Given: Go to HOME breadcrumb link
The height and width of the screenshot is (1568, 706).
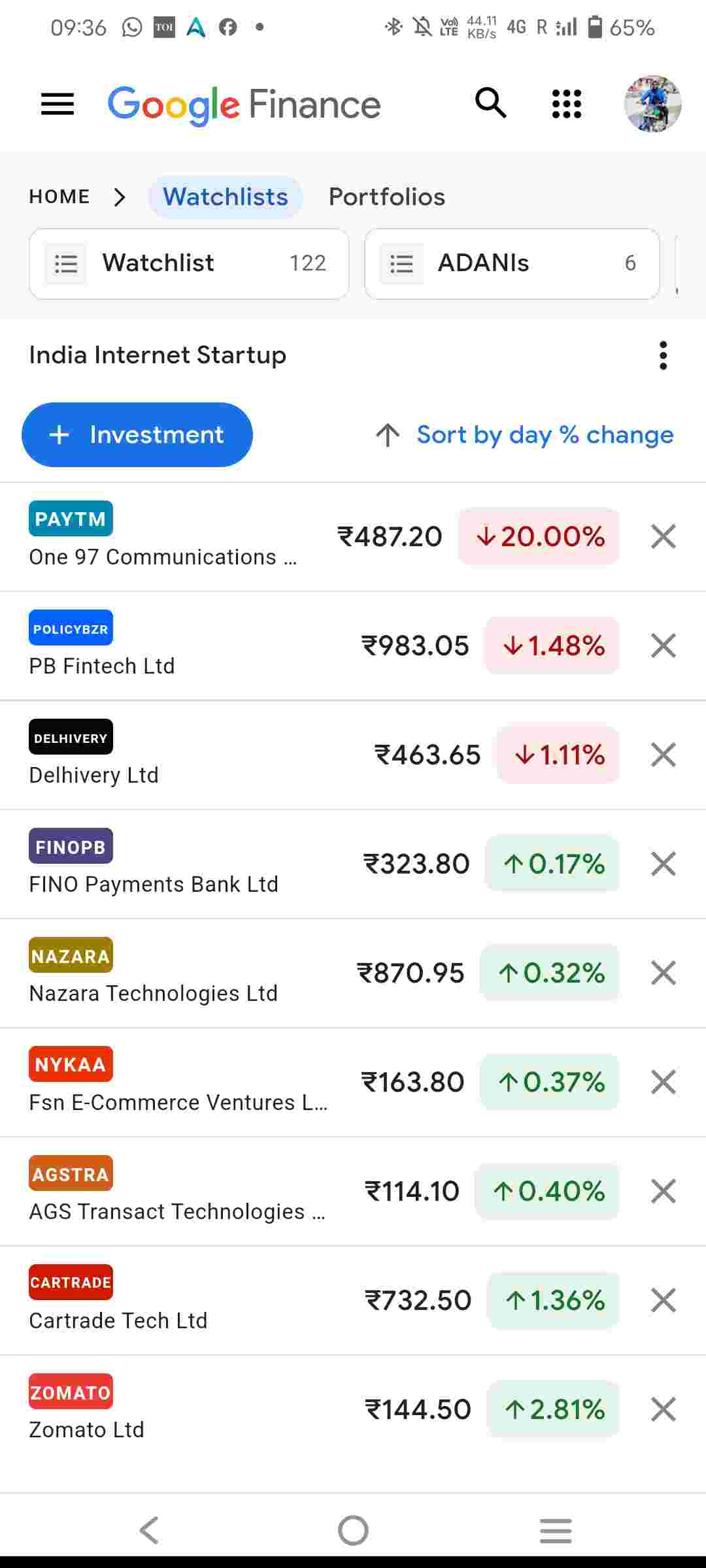Looking at the screenshot, I should tap(59, 197).
